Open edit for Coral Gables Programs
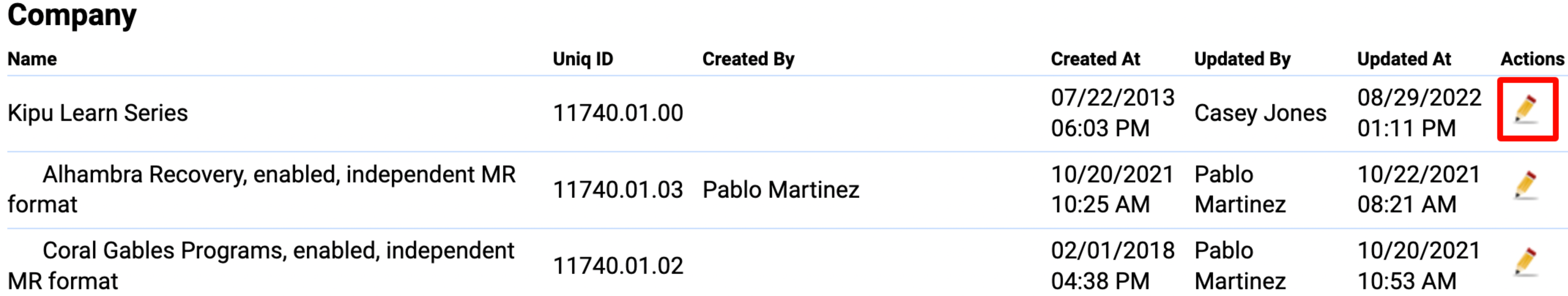This screenshot has width=1568, height=296. click(1526, 262)
